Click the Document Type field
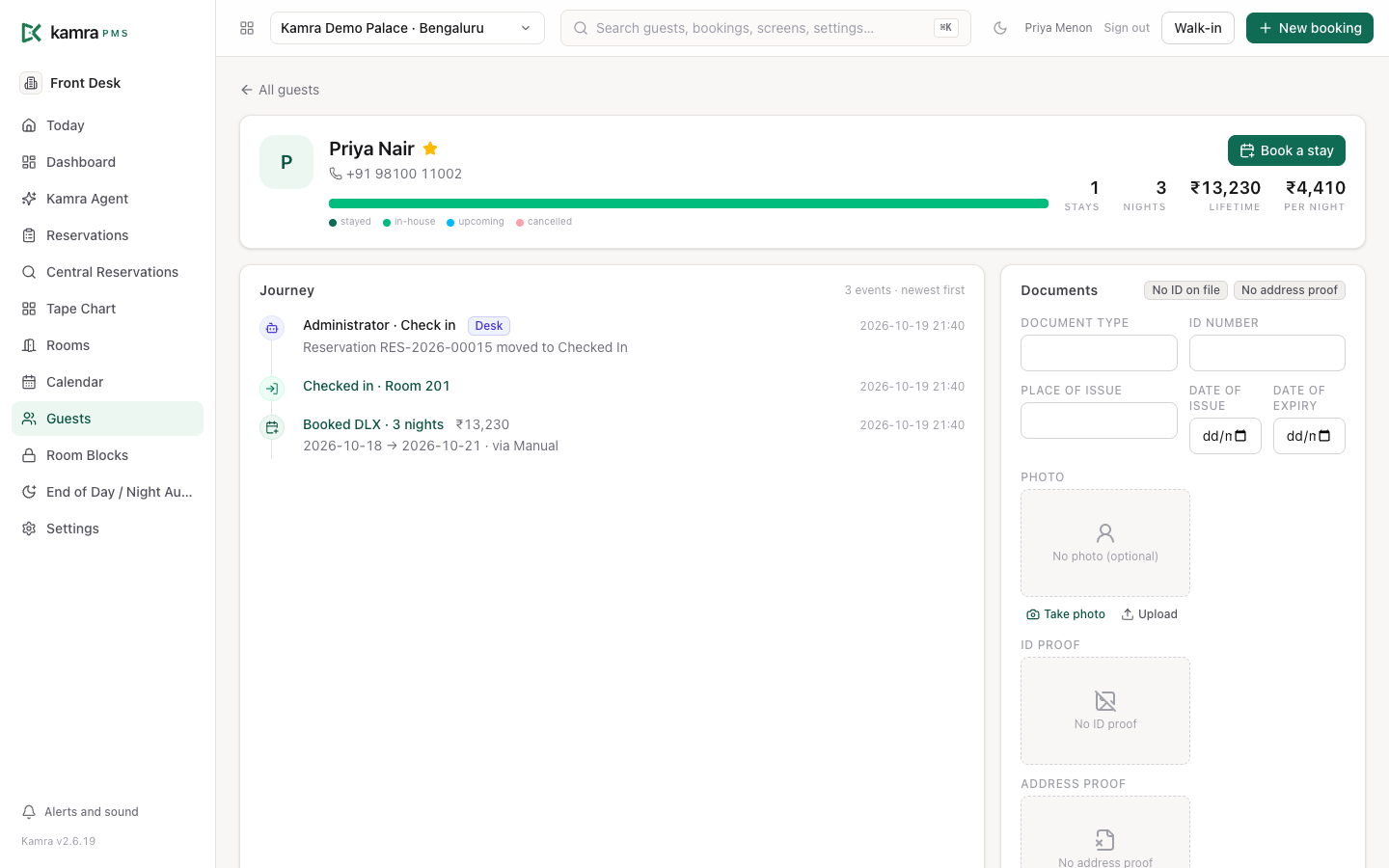Viewport: 1389px width, 868px height. (x=1099, y=353)
